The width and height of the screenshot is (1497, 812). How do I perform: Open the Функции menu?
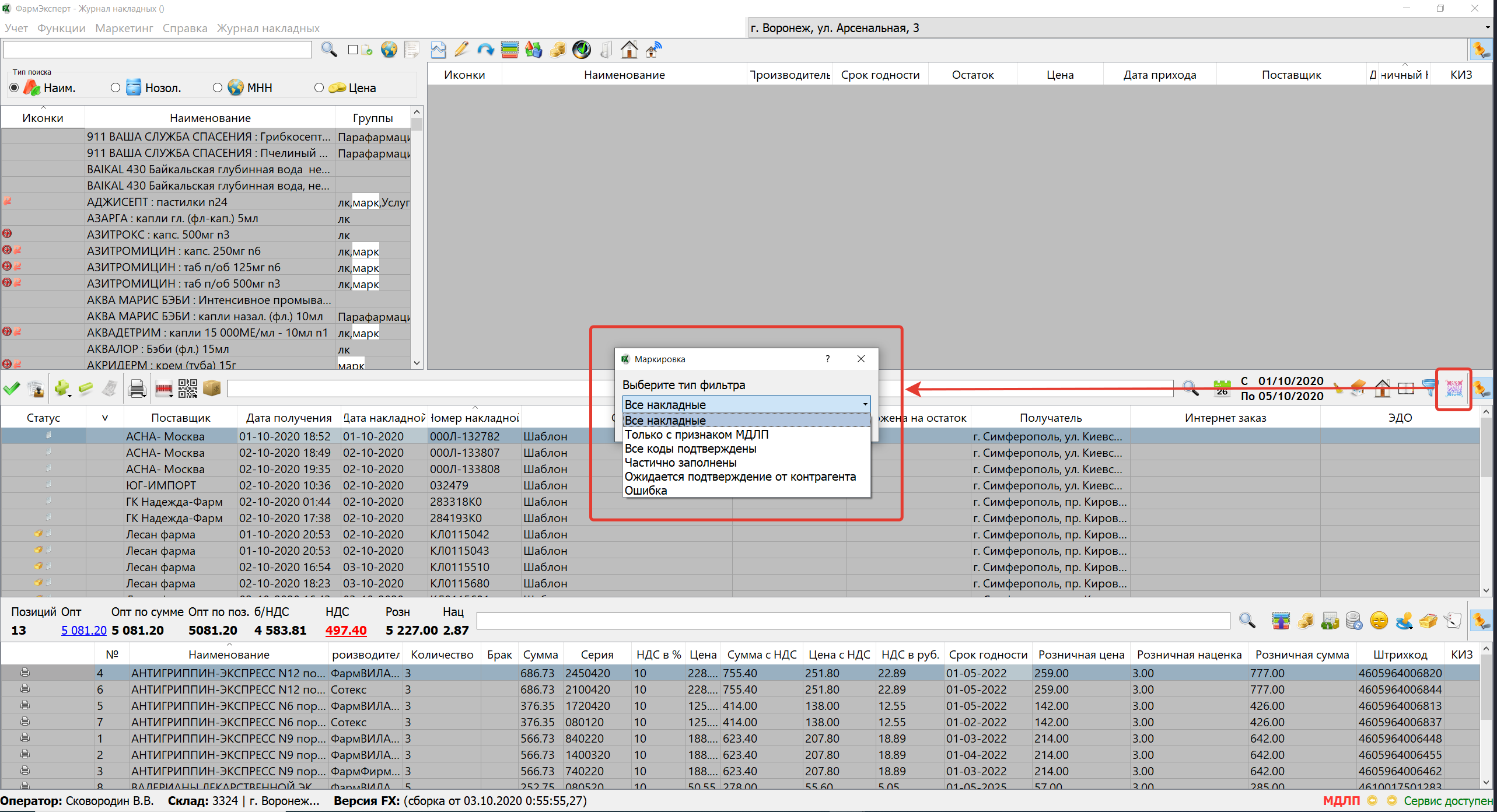point(61,28)
